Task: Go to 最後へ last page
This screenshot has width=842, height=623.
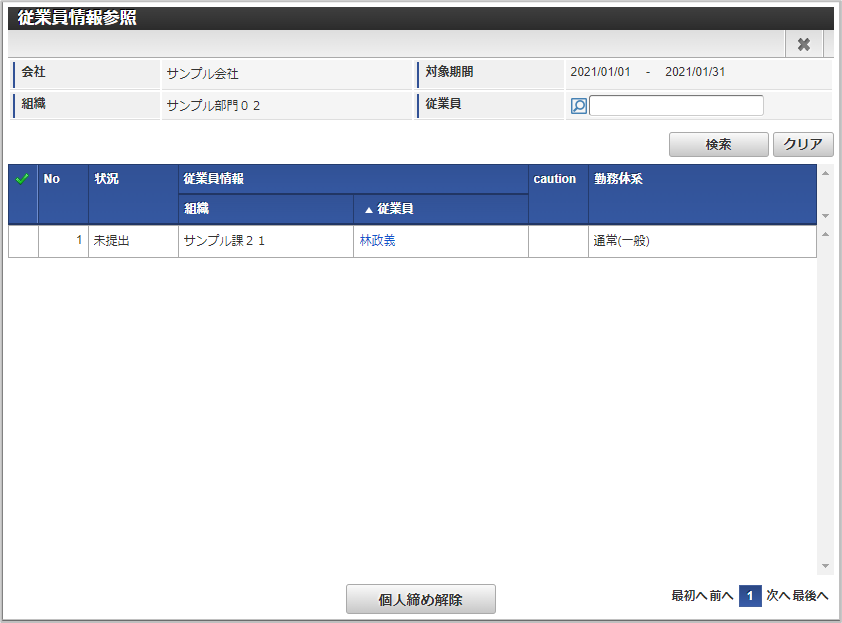Action: (810, 596)
